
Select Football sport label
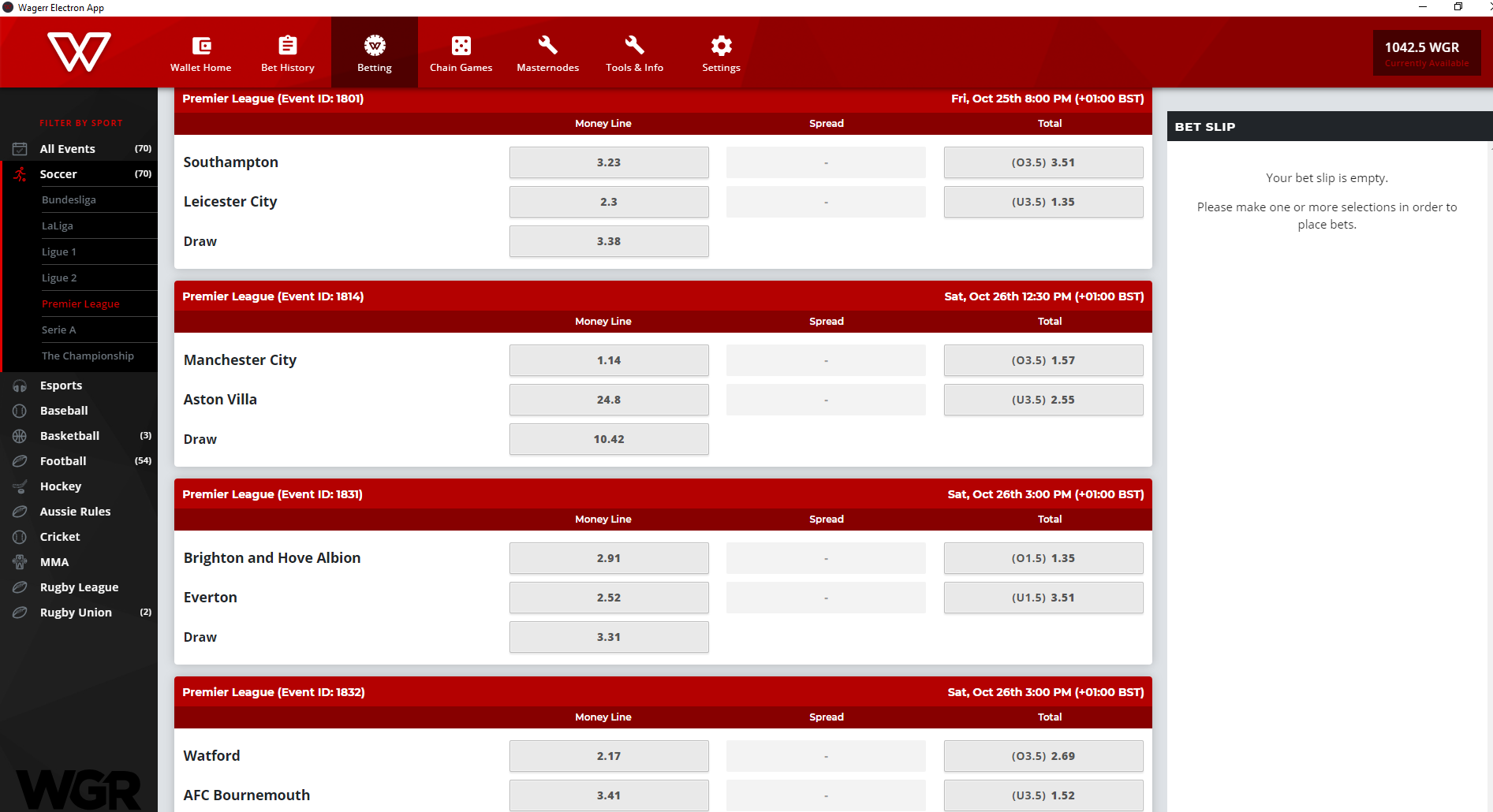point(63,461)
